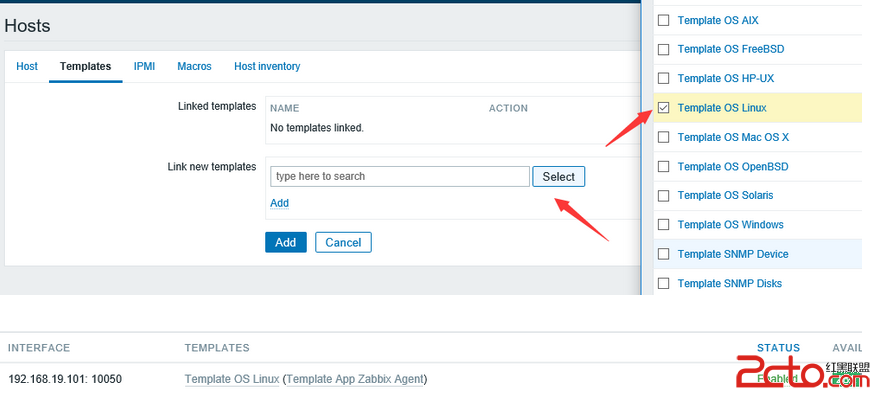The image size is (873, 398).
Task: Focus the 'type here to search' field
Action: click(x=400, y=176)
